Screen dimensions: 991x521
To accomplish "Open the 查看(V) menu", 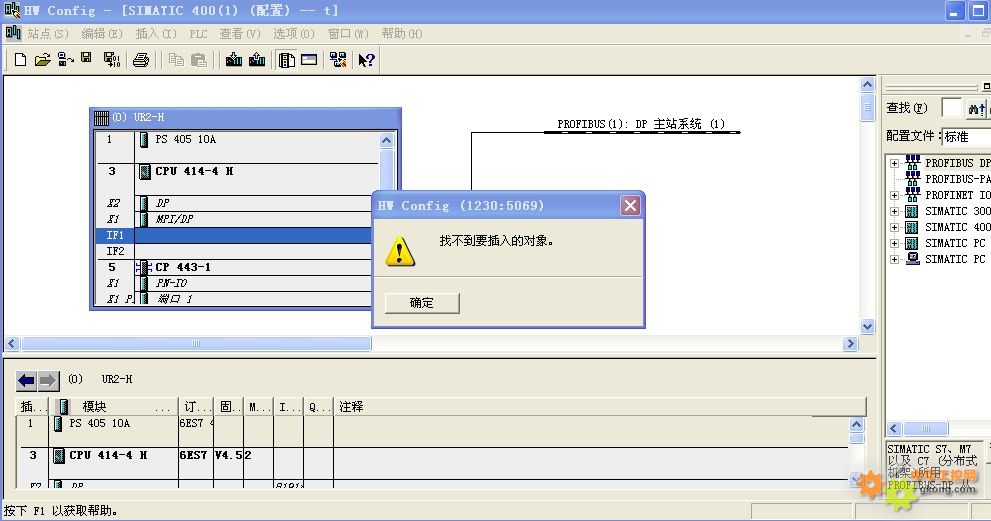I will pos(240,34).
